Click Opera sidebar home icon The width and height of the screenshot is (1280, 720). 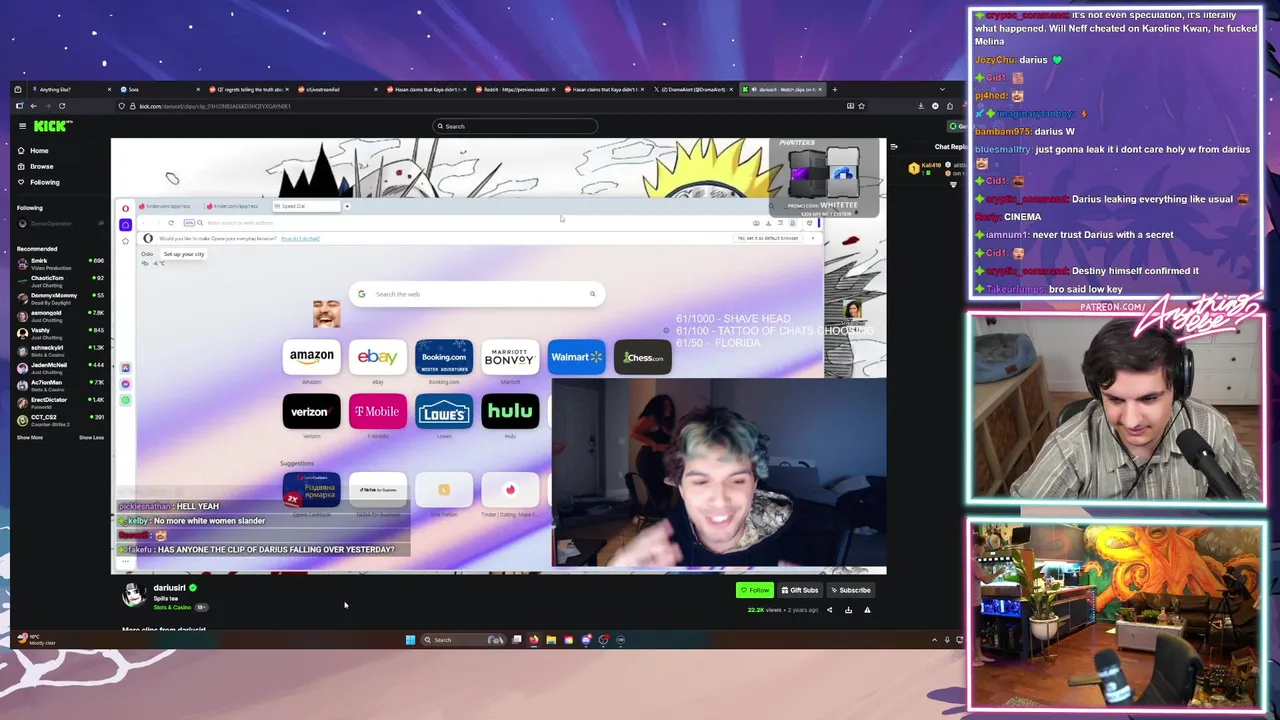pos(125,225)
